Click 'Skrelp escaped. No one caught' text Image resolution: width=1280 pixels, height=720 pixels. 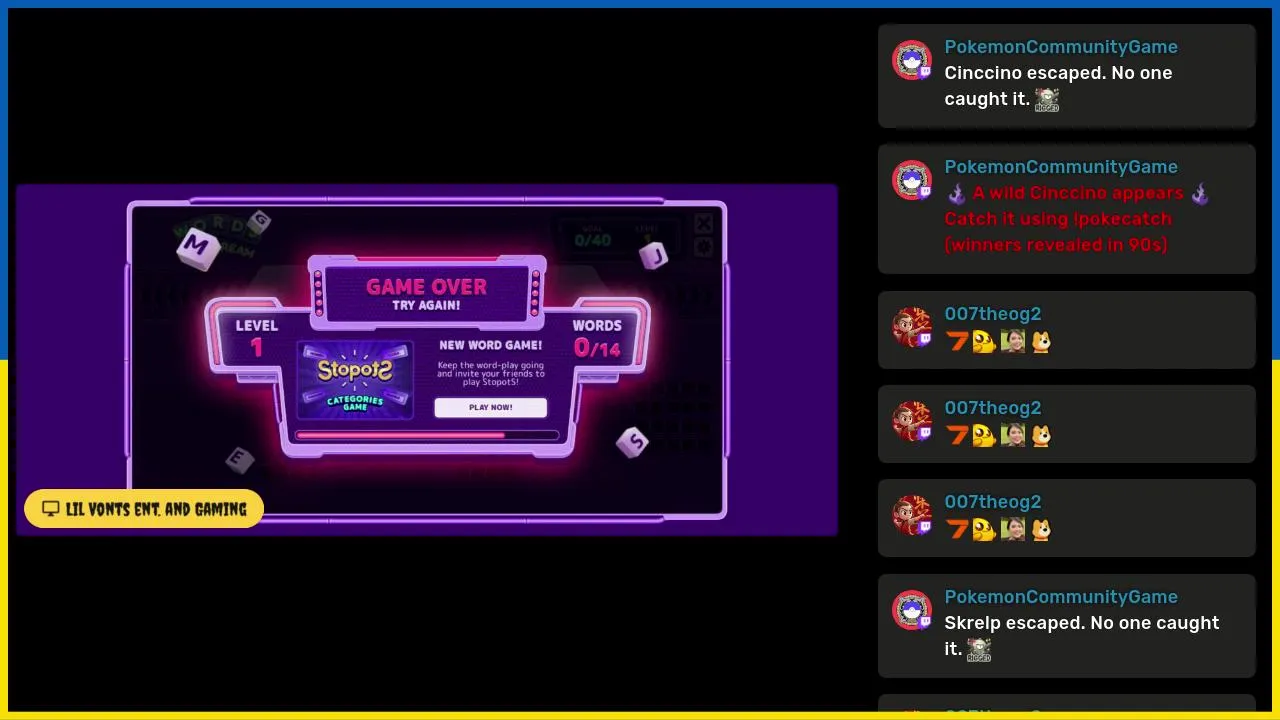point(1082,623)
